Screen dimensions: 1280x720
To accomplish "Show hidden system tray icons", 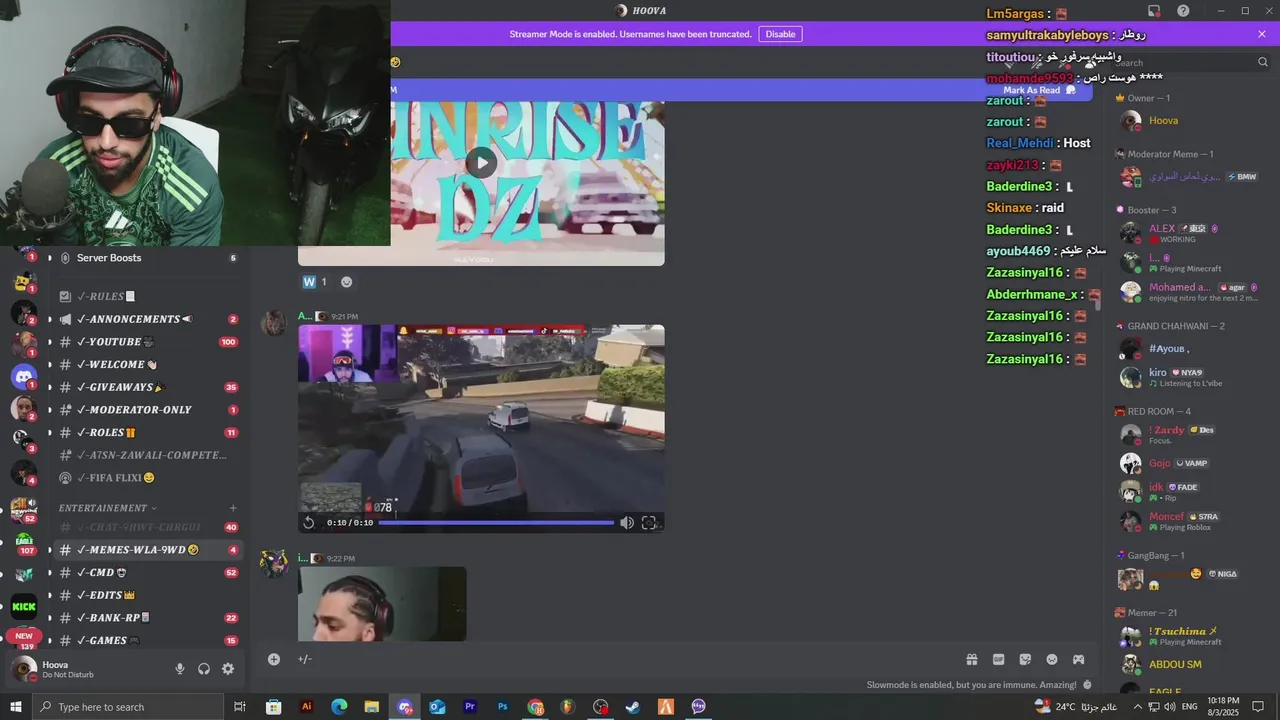I will (x=1138, y=707).
